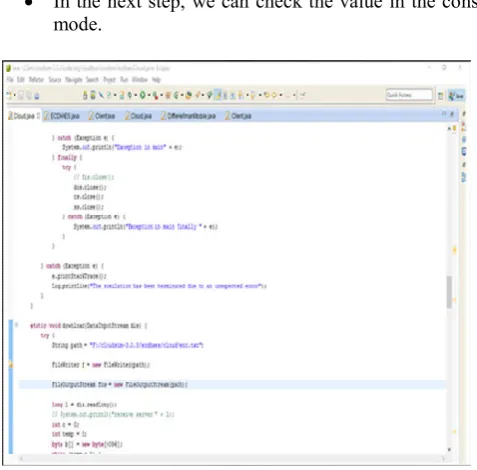Minimize the editor area
The width and height of the screenshot is (477, 470).
pyautogui.click(x=444, y=114)
